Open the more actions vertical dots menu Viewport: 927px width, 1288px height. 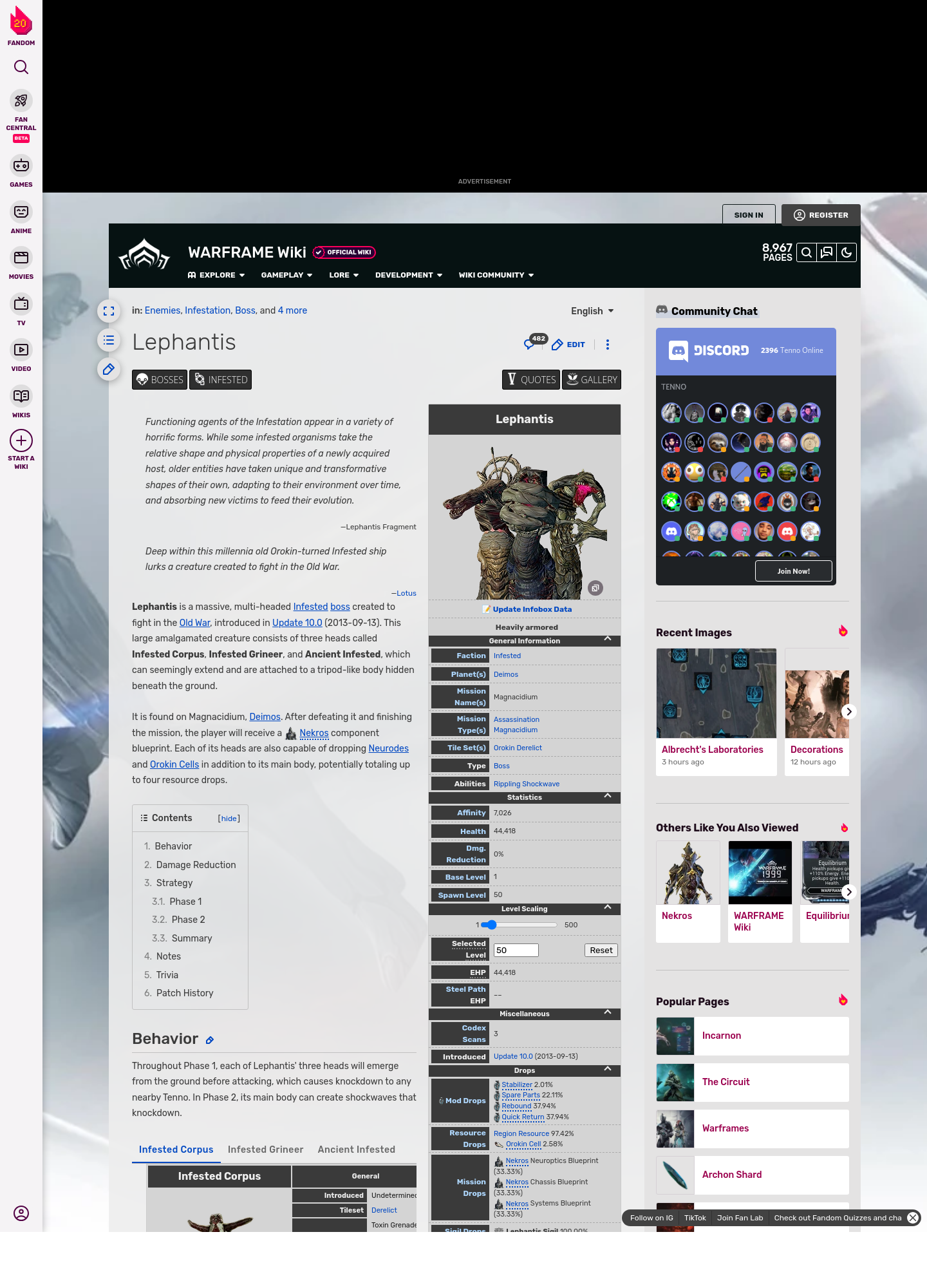click(x=608, y=345)
